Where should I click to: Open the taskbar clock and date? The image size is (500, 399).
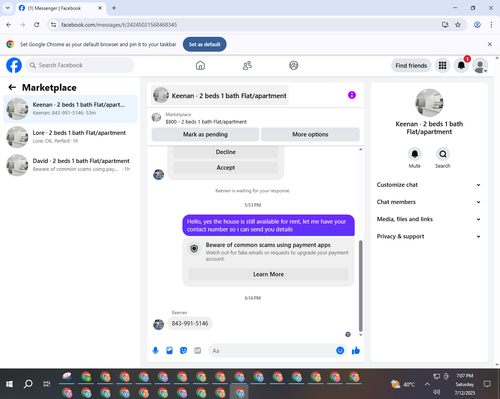[x=465, y=384]
